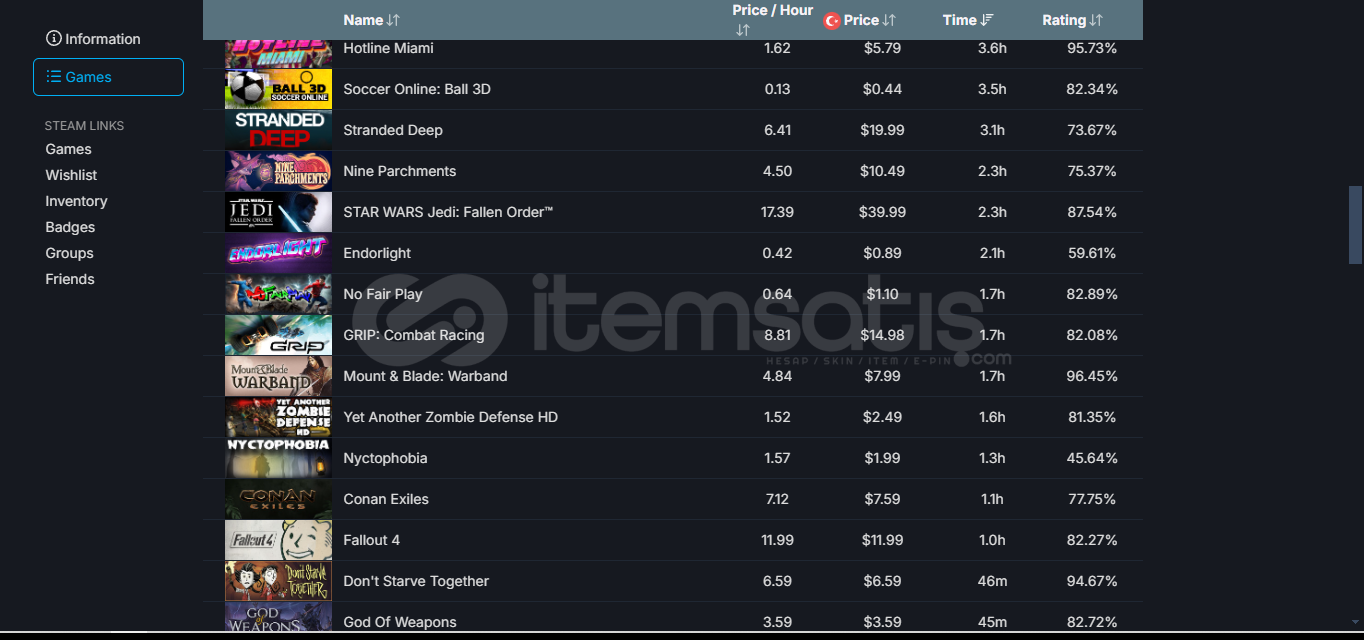
Task: Click the Mount & Blade: Warband thumbnail
Action: click(x=278, y=376)
